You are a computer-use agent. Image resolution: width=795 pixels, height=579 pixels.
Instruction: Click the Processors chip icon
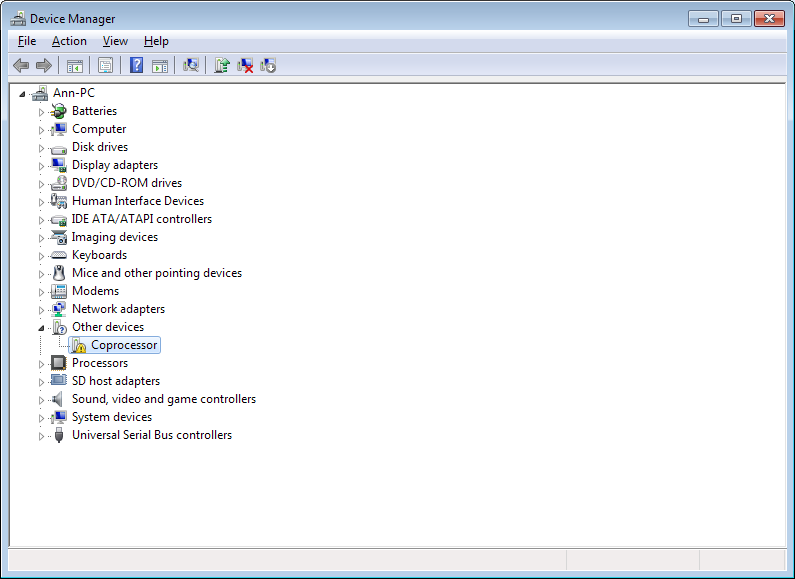(59, 363)
